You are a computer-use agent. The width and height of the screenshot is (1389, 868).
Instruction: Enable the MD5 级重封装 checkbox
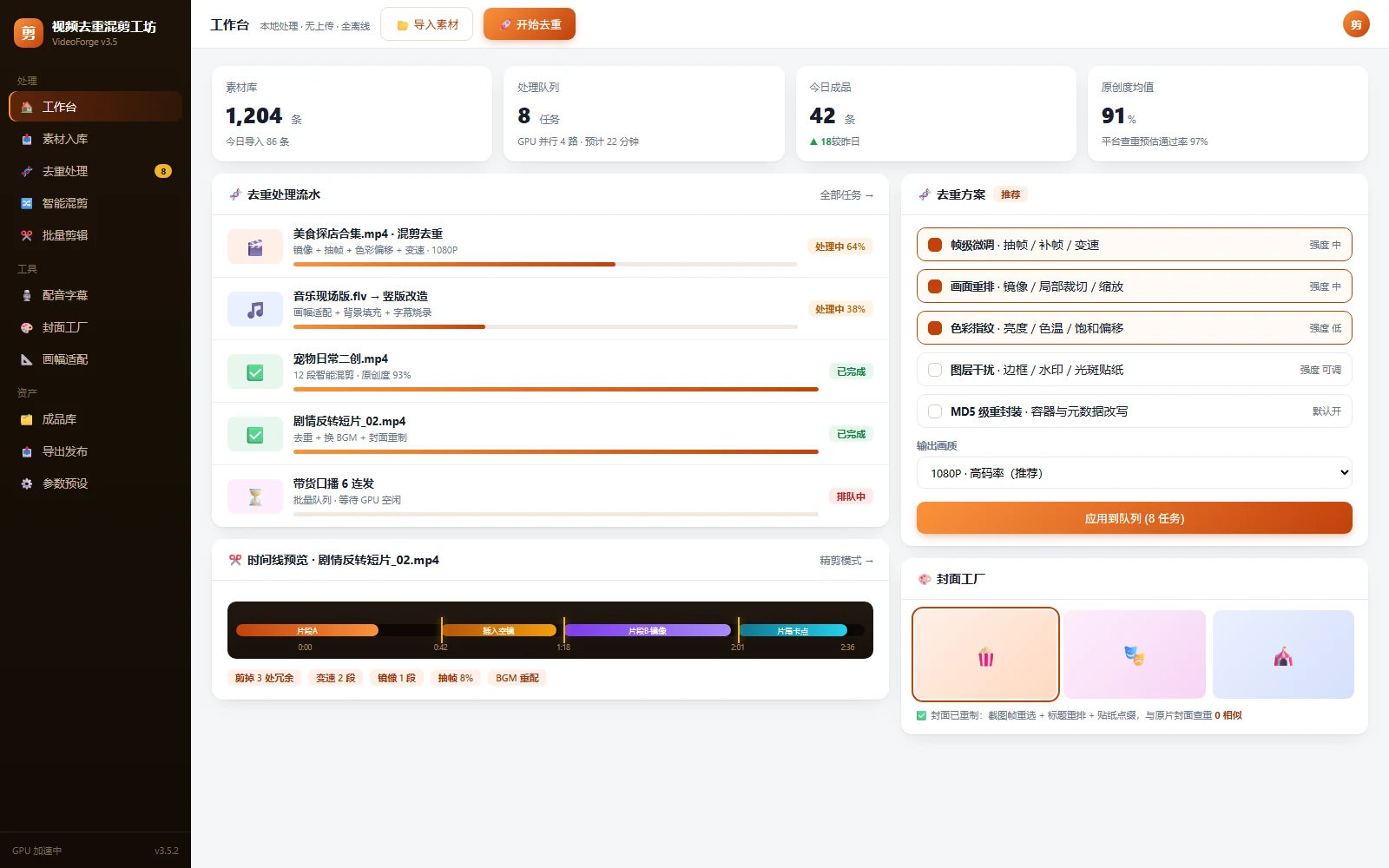pos(935,411)
